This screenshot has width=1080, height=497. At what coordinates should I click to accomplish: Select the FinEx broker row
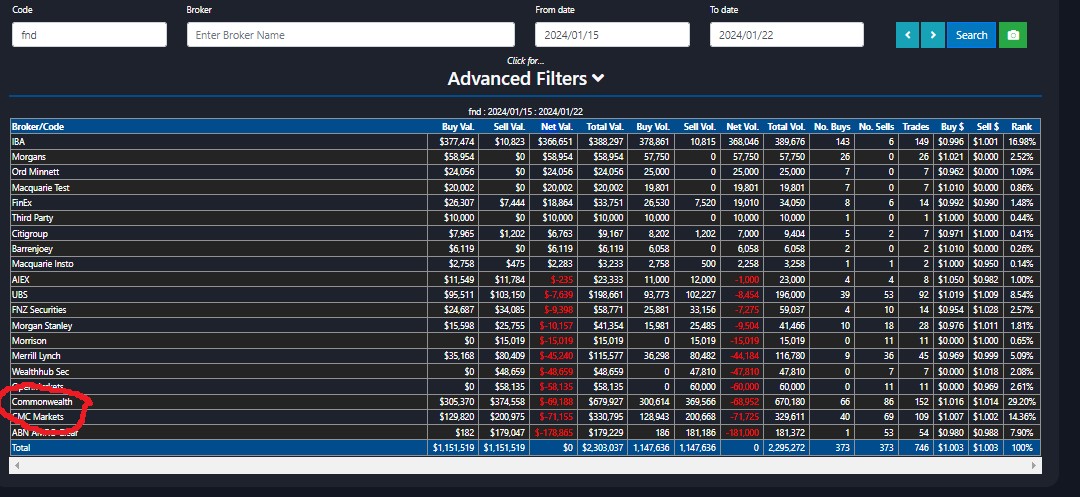525,202
